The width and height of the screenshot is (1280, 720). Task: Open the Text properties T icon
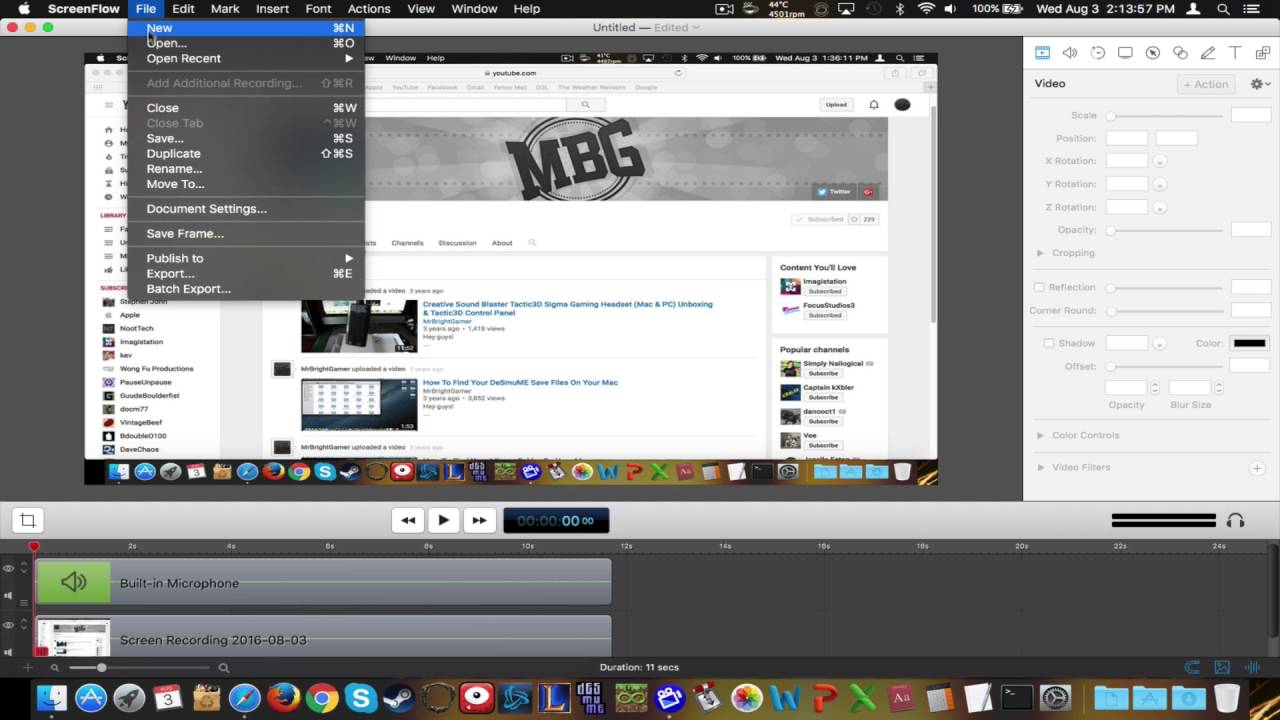1235,53
